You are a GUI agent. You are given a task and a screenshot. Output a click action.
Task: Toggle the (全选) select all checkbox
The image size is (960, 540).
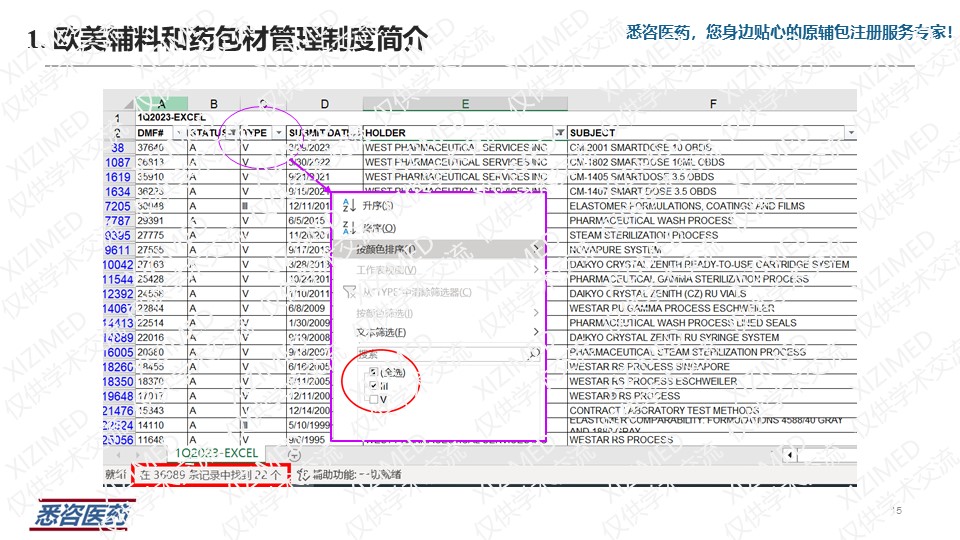(x=373, y=372)
